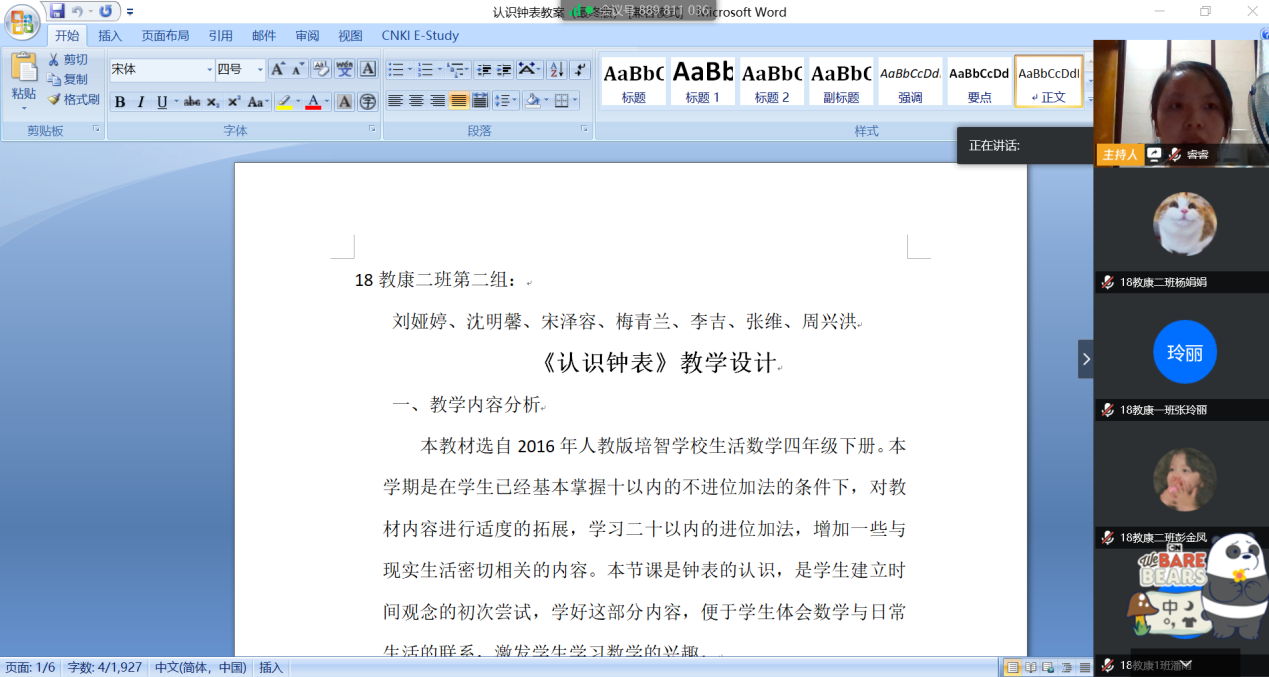Screen dimensions: 1269x677
Task: Apply bold formatting with the B icon
Action: (118, 100)
